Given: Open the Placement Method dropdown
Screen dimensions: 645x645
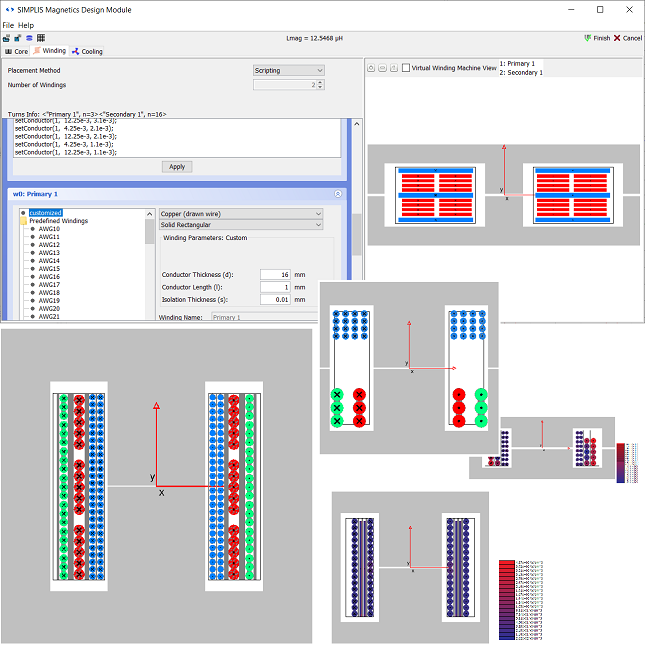Looking at the screenshot, I should click(x=289, y=71).
